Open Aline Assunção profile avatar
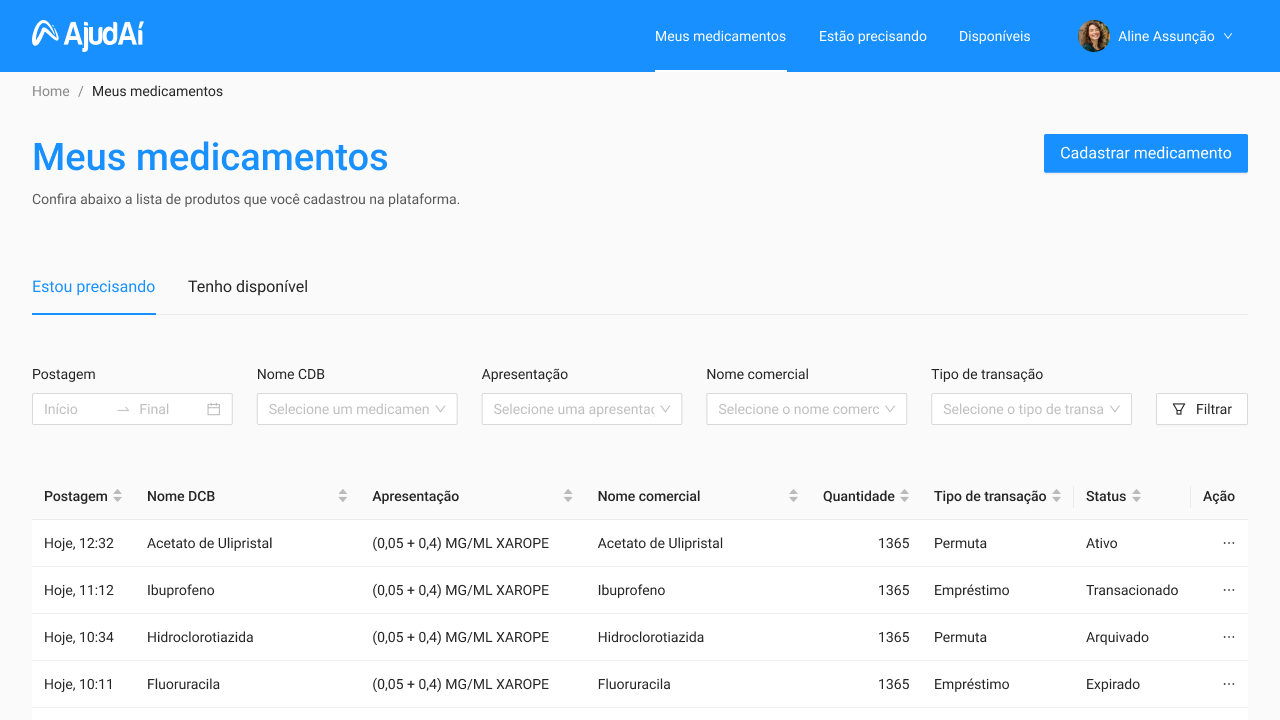The height and width of the screenshot is (720, 1280). [x=1094, y=36]
